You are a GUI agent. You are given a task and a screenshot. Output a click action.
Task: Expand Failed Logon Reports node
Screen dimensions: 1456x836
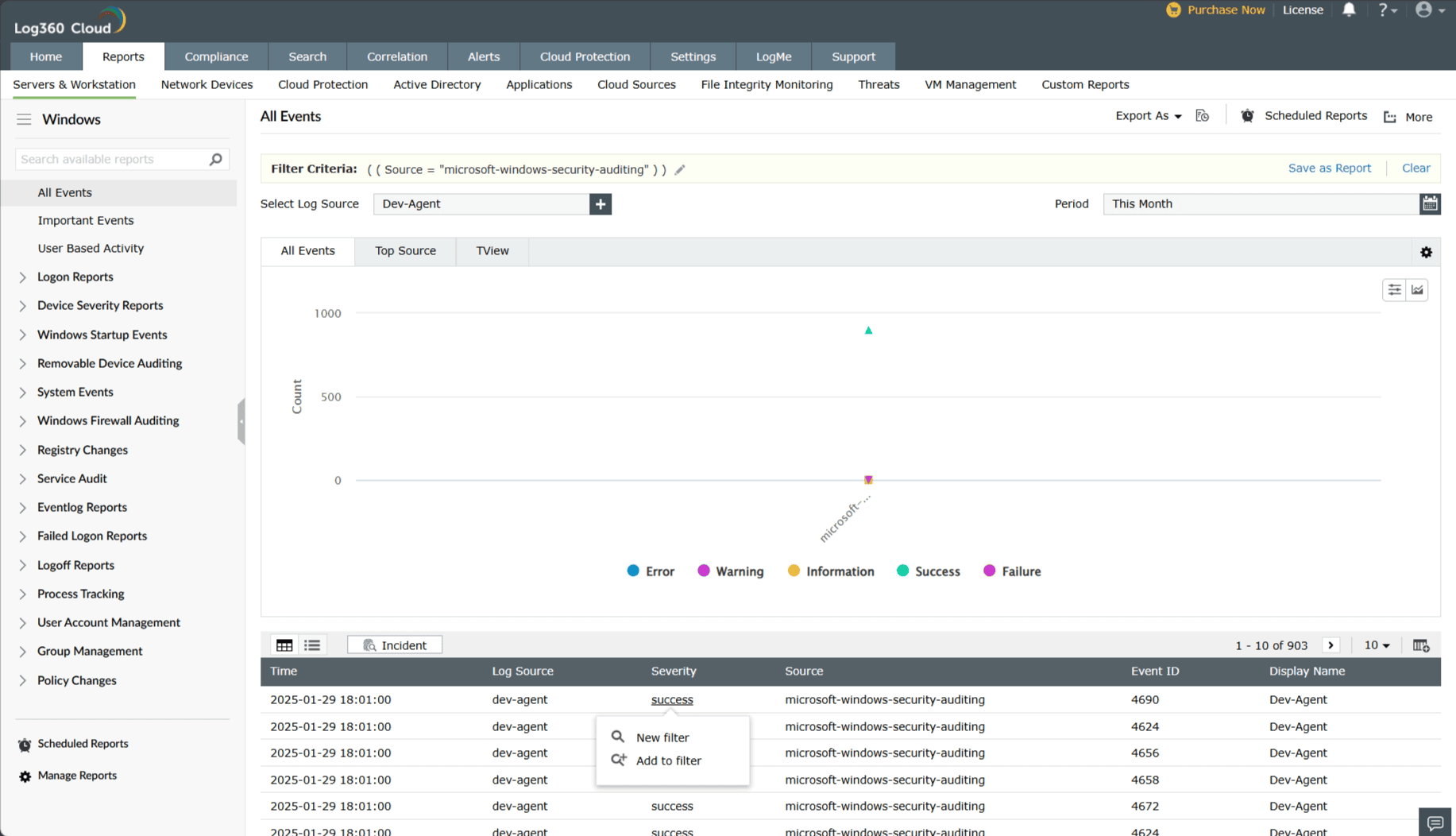[x=22, y=536]
